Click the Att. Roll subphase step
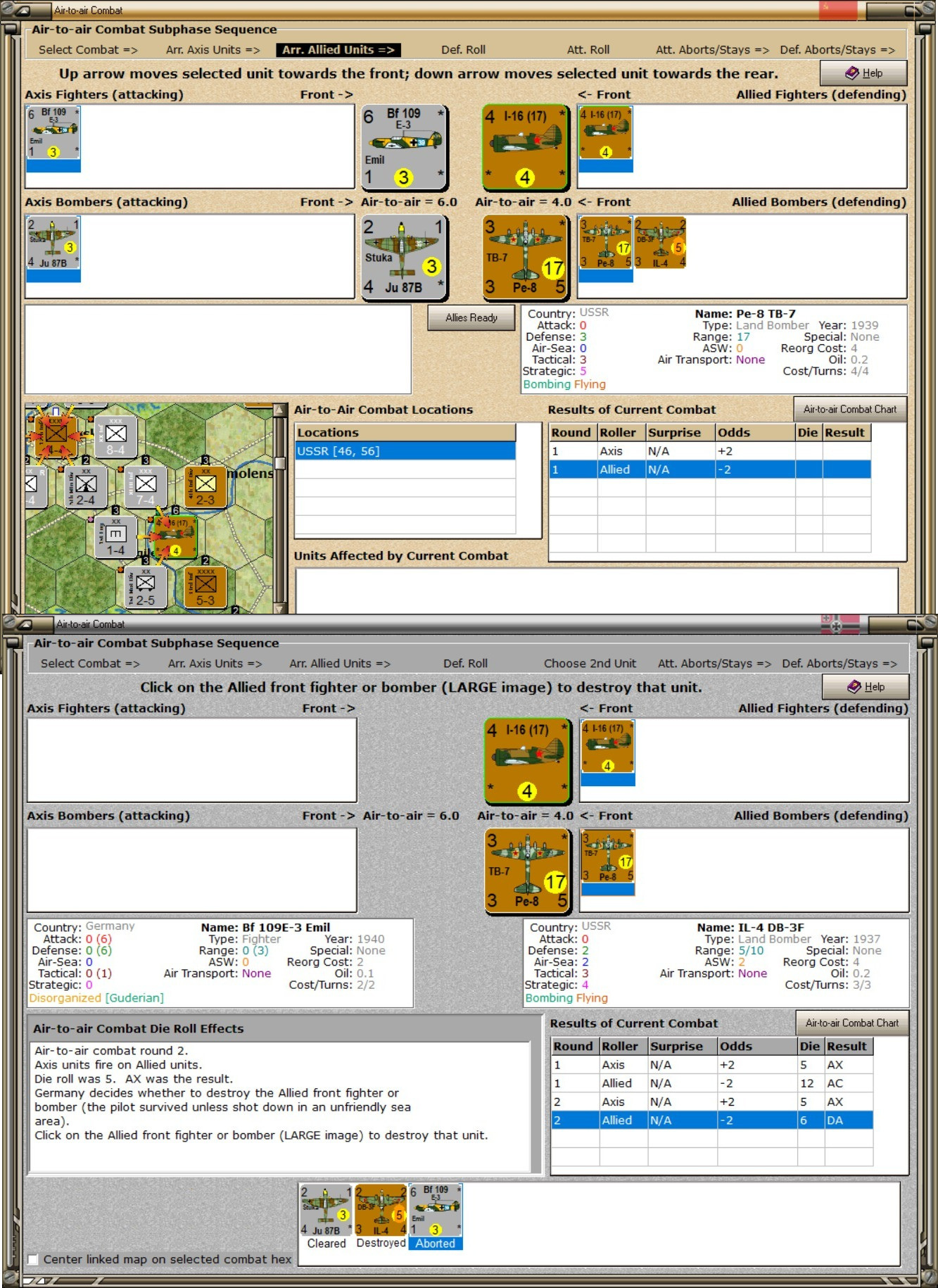This screenshot has height=1288, width=938. pos(588,50)
